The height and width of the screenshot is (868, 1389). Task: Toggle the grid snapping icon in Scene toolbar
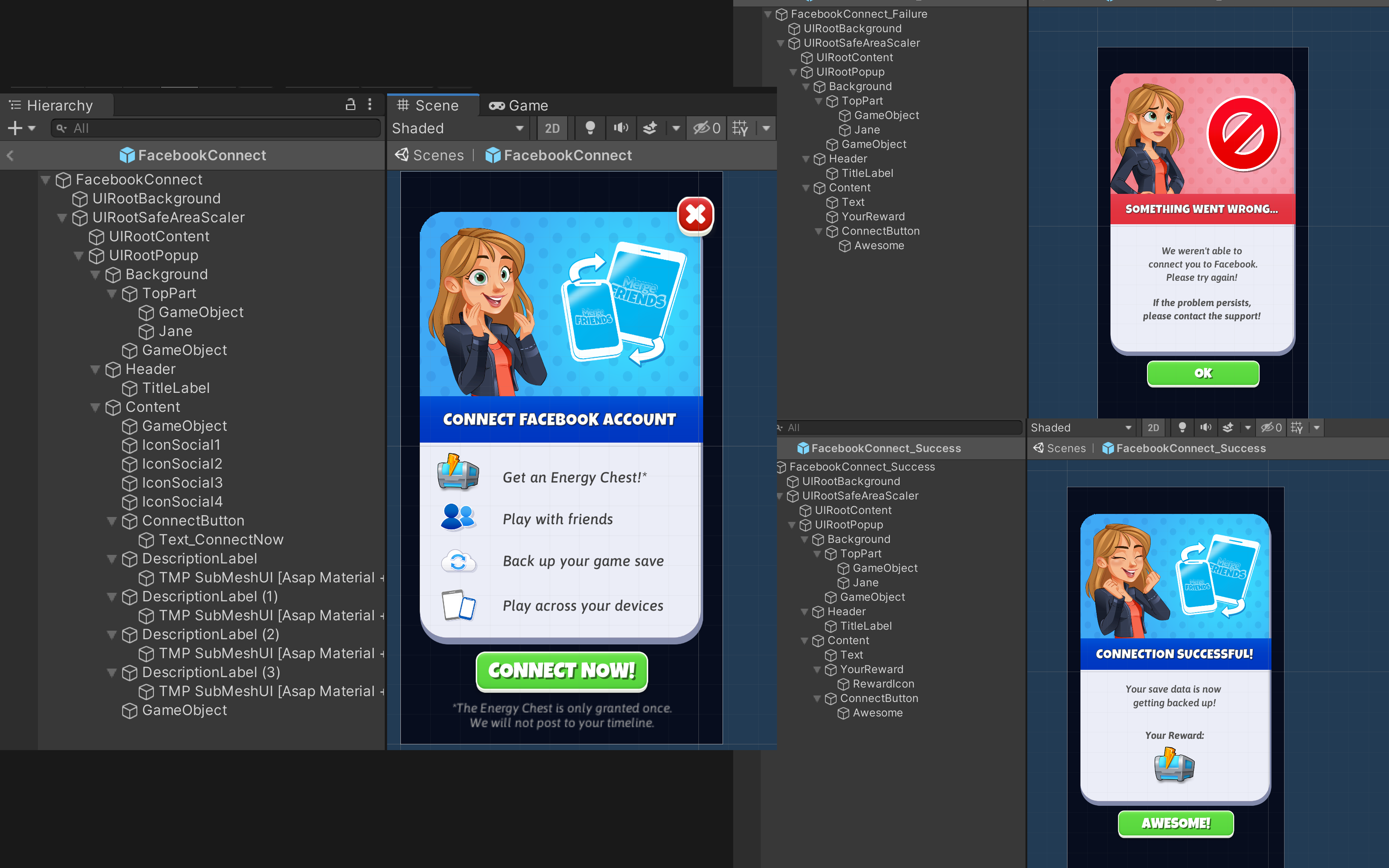(x=740, y=128)
